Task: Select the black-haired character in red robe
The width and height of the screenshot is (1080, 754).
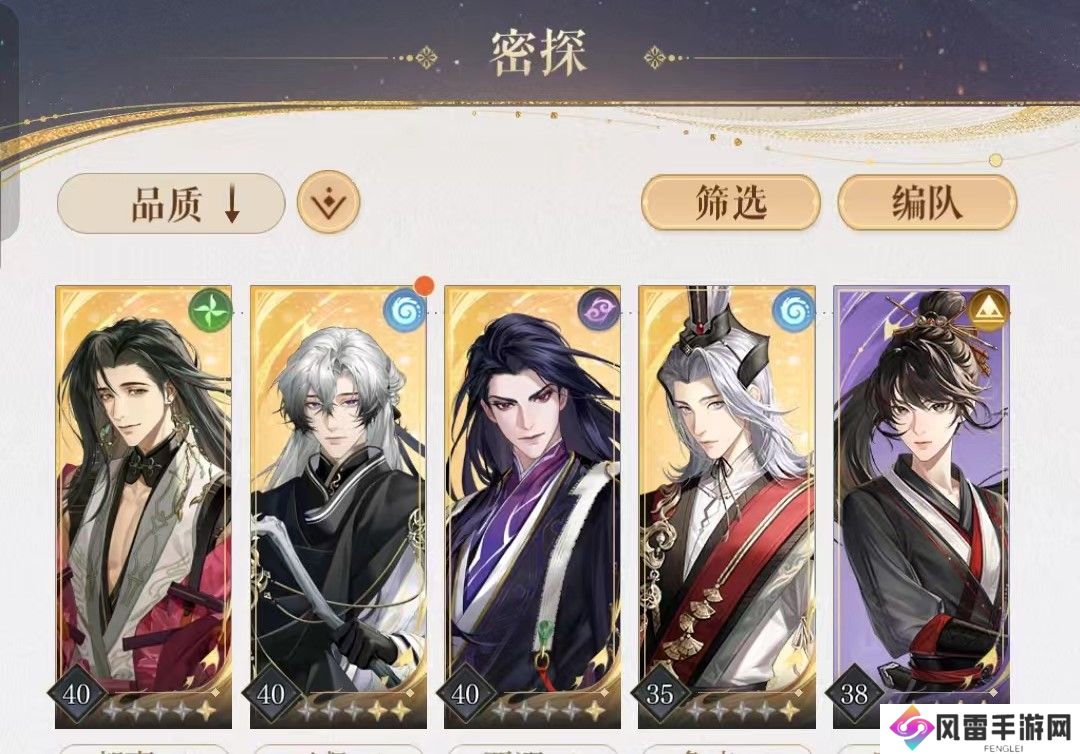Action: pos(143,507)
